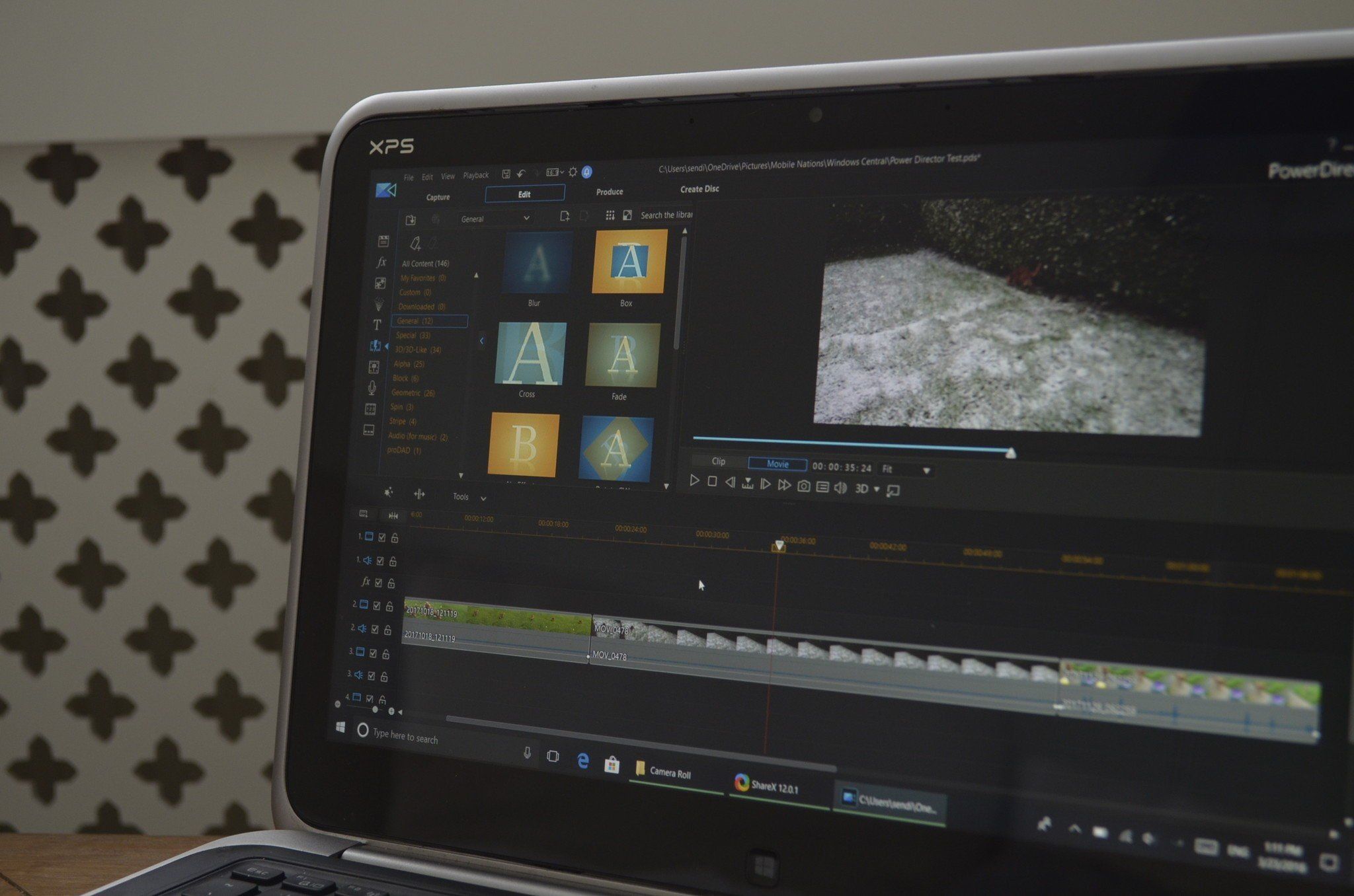1354x896 pixels.
Task: Toggle the audio track 2 enable checkbox
Action: pos(375,629)
